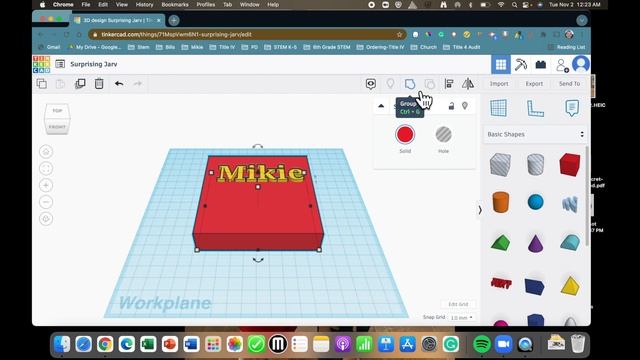Zoom in with the plus button
The height and width of the screenshot is (360, 640).
click(46, 185)
